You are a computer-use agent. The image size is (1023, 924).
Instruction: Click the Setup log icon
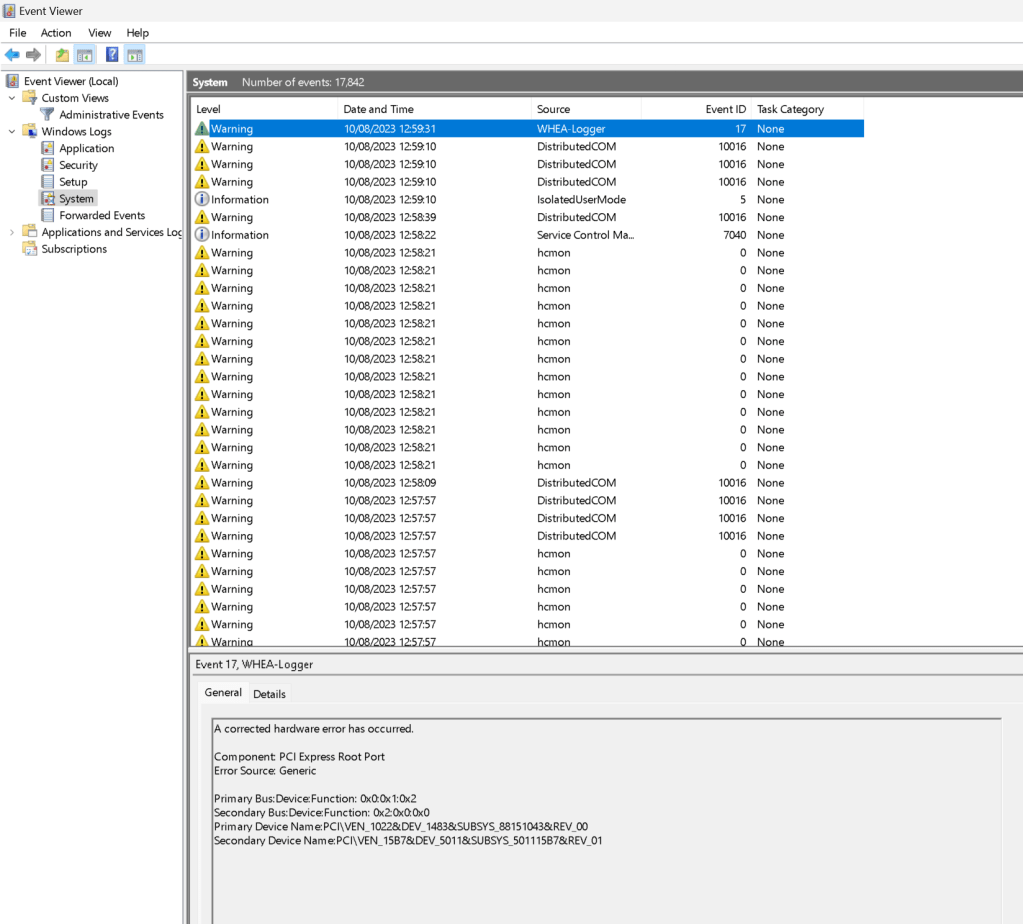click(x=48, y=181)
